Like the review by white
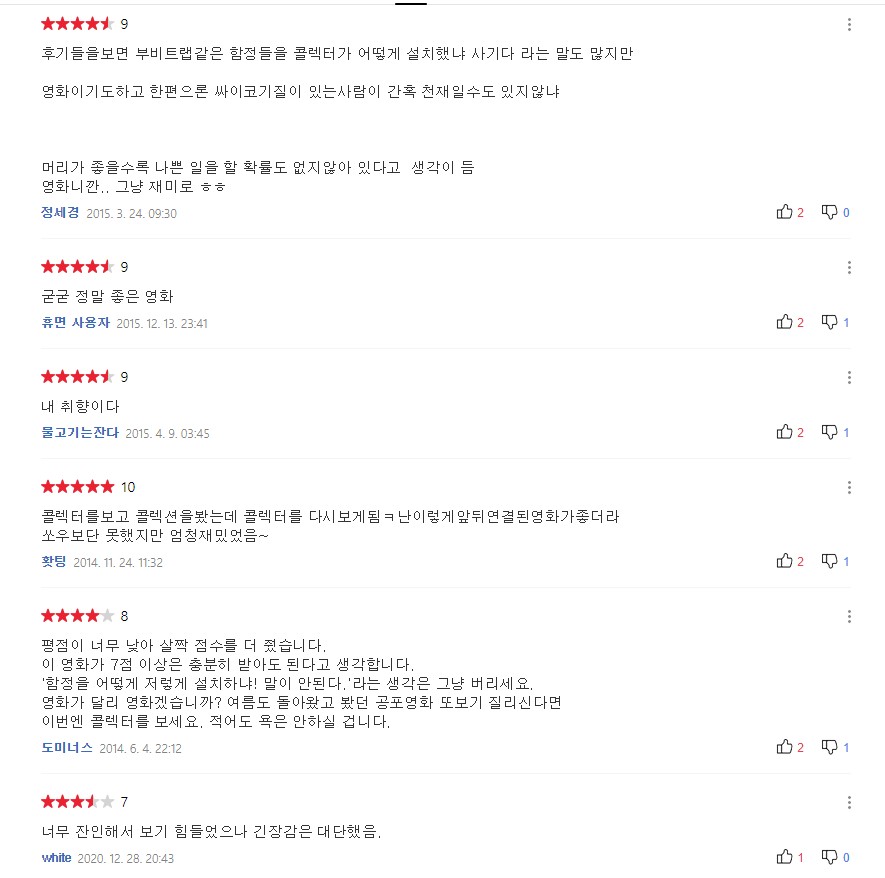This screenshot has height=878, width=885. pyautogui.click(x=785, y=857)
